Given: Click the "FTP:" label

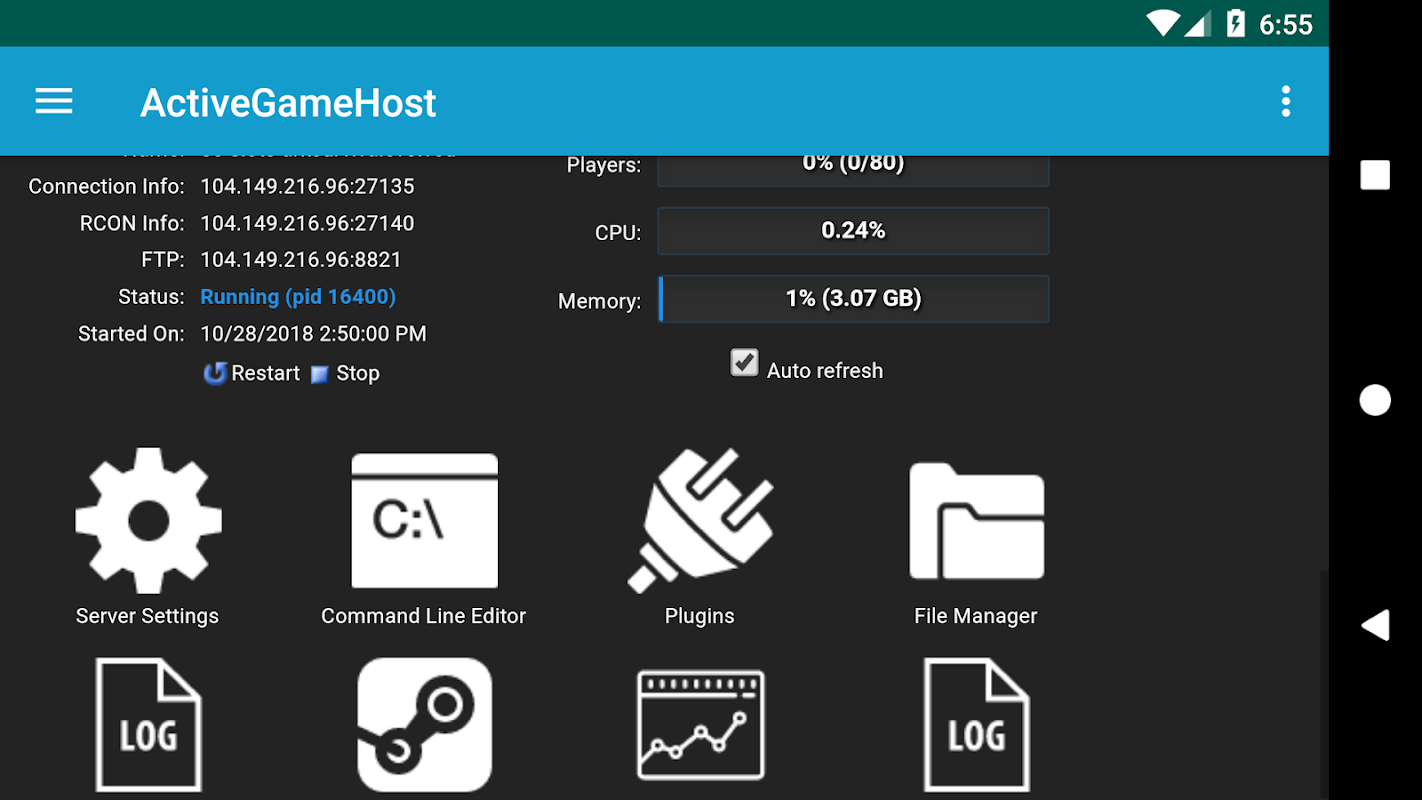Looking at the screenshot, I should [163, 260].
